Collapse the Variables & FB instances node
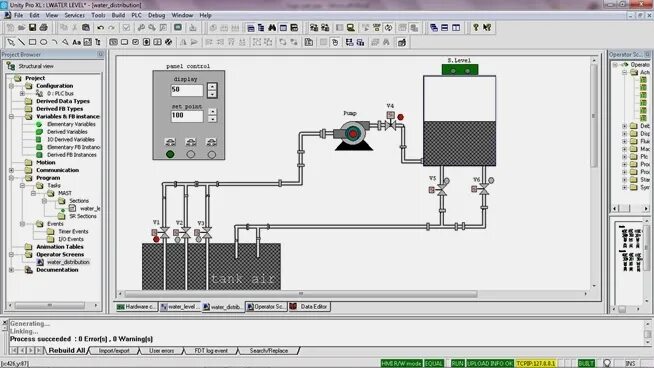The image size is (654, 368). (12, 116)
